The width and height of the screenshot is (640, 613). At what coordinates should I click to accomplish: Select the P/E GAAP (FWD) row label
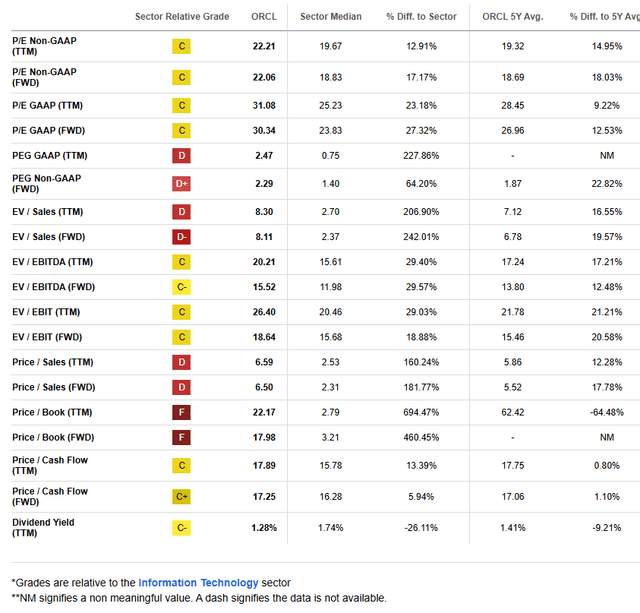(49, 131)
